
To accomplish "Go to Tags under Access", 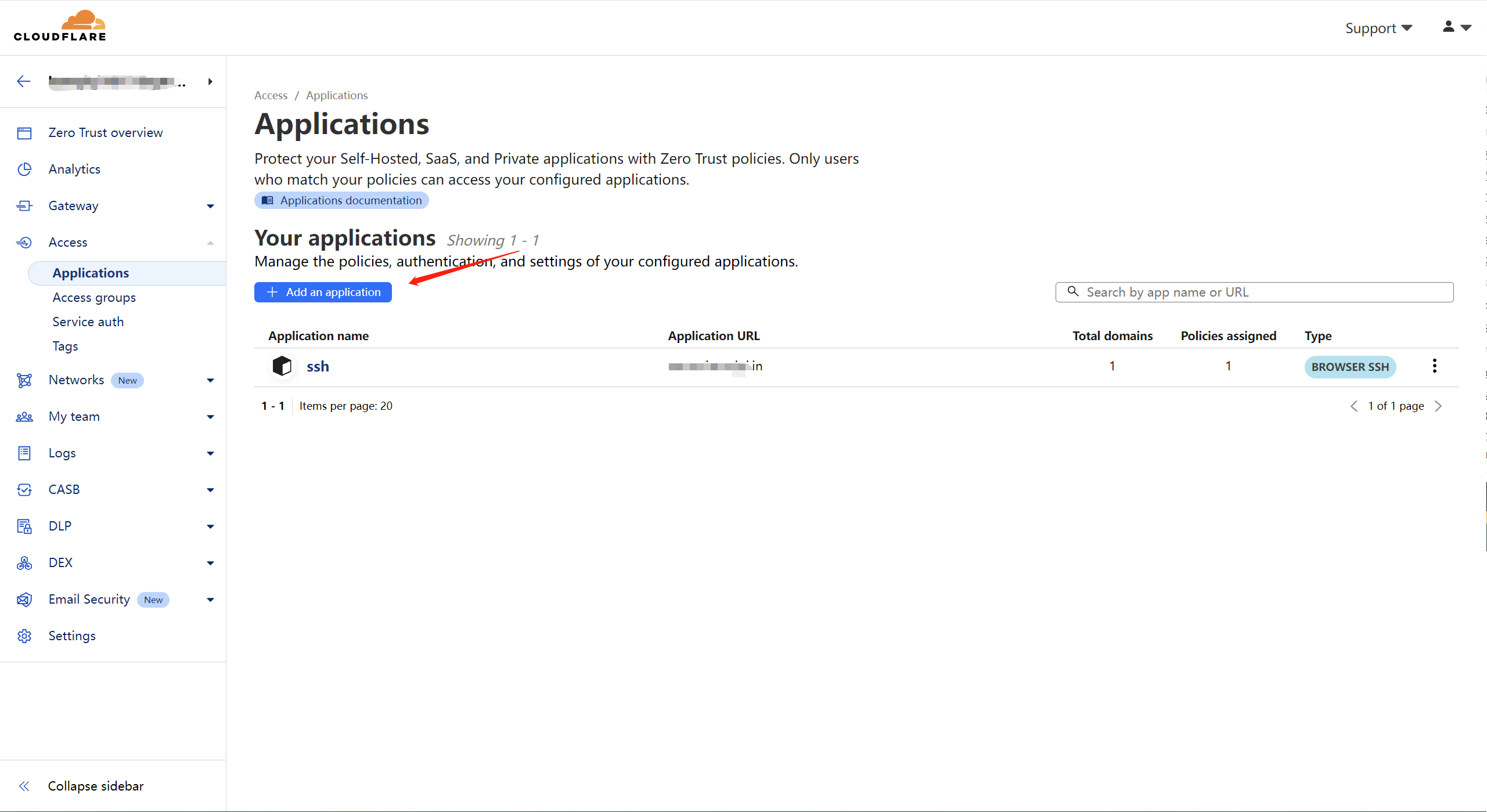I will [65, 346].
